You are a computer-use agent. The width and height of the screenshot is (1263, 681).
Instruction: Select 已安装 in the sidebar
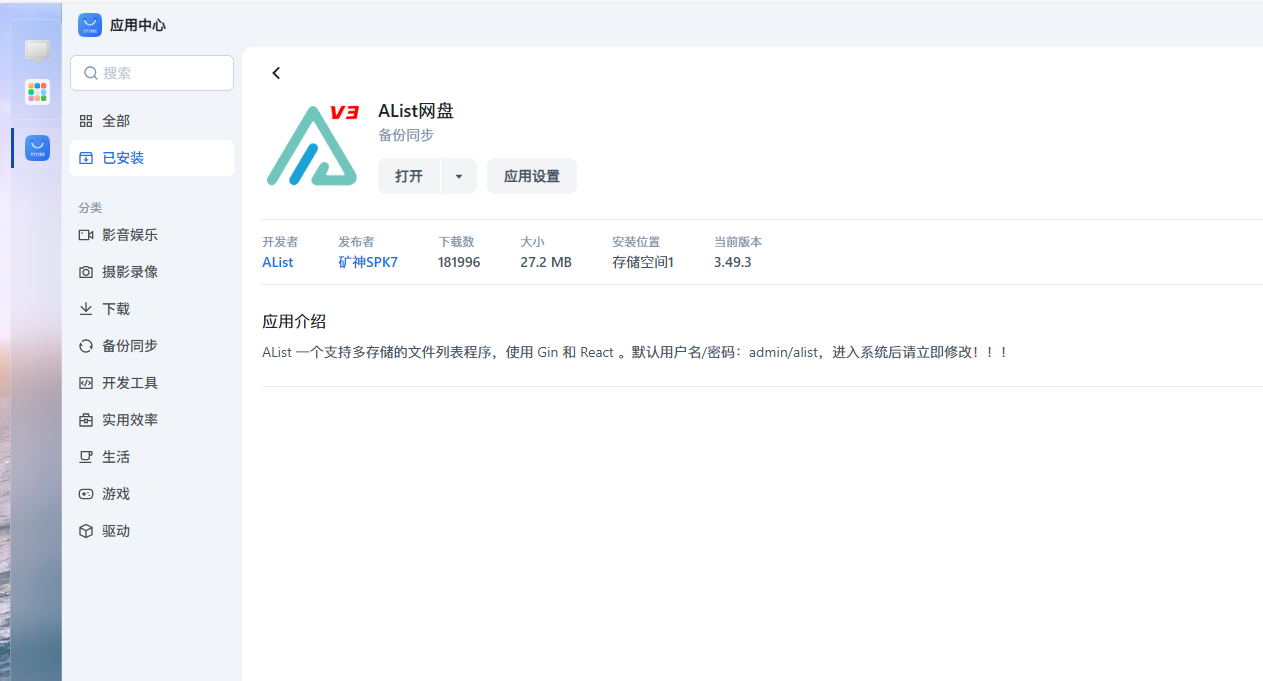pos(152,158)
